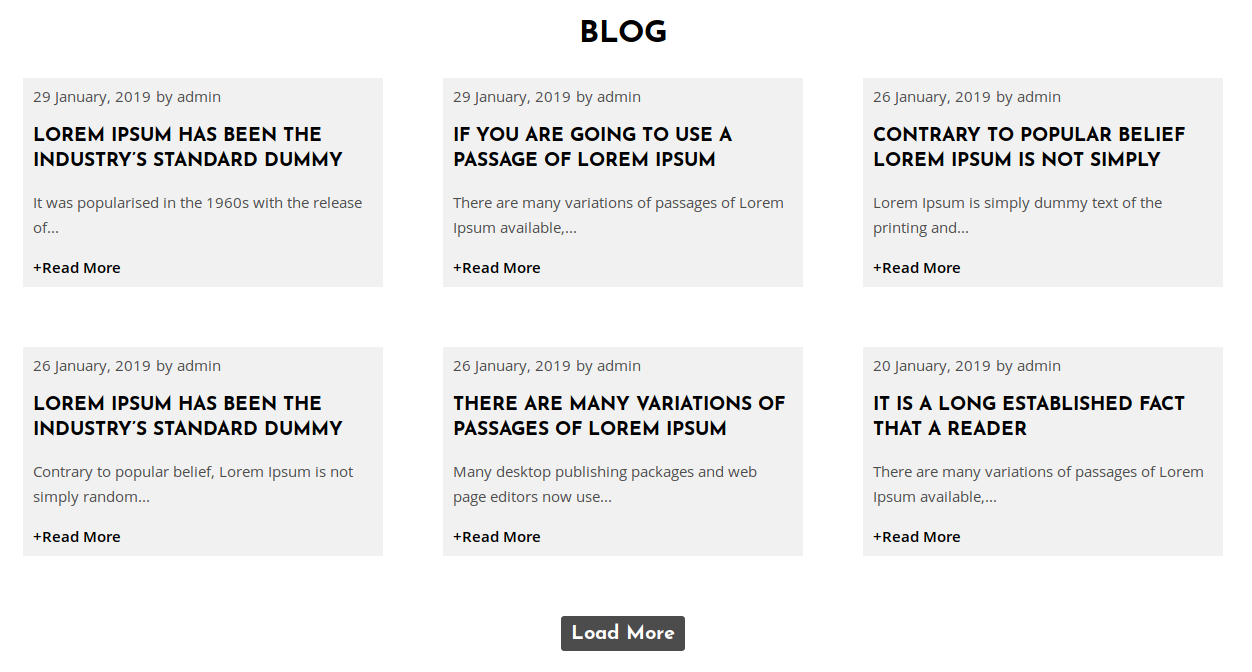Click Read More below 'popularised in the 1960s' excerpt
The width and height of the screenshot is (1252, 672).
point(77,268)
